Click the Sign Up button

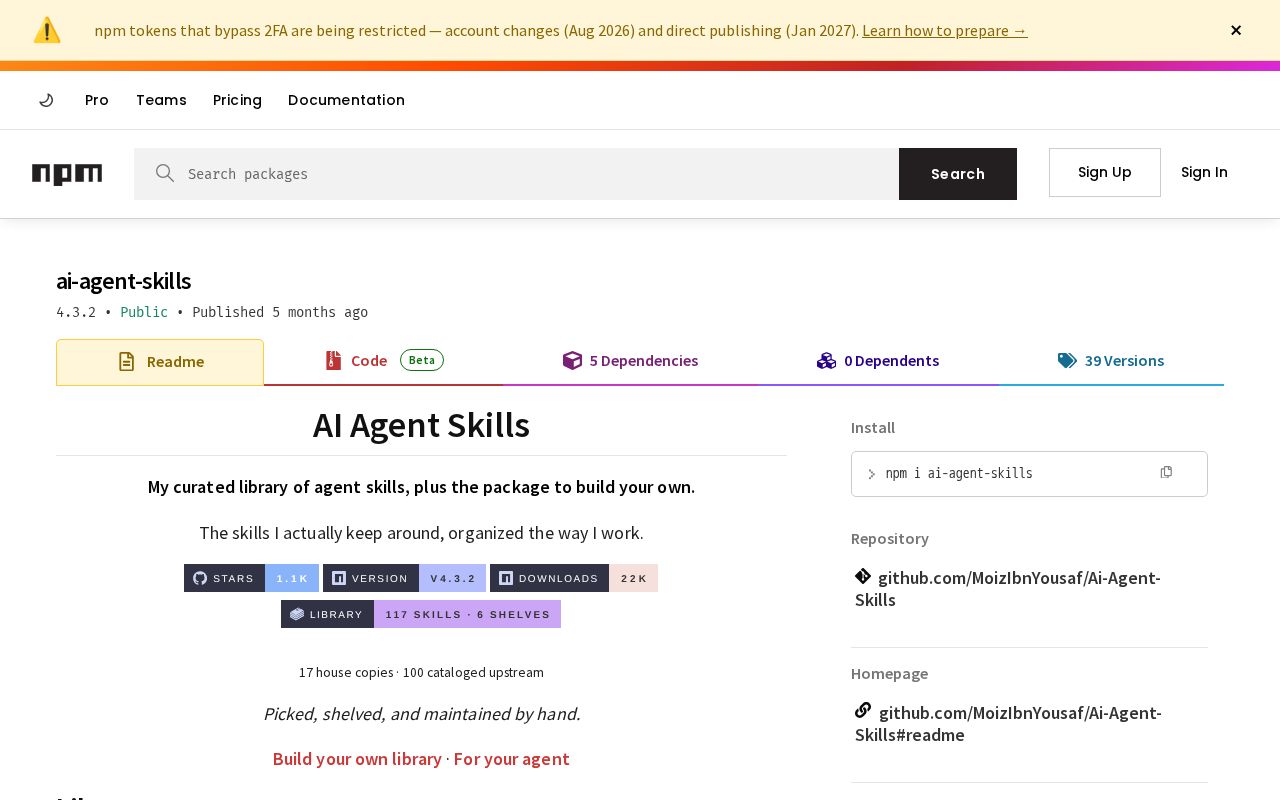click(1105, 172)
